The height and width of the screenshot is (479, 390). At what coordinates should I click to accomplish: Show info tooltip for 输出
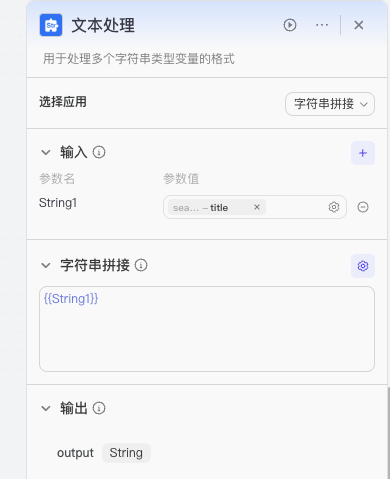click(99, 408)
